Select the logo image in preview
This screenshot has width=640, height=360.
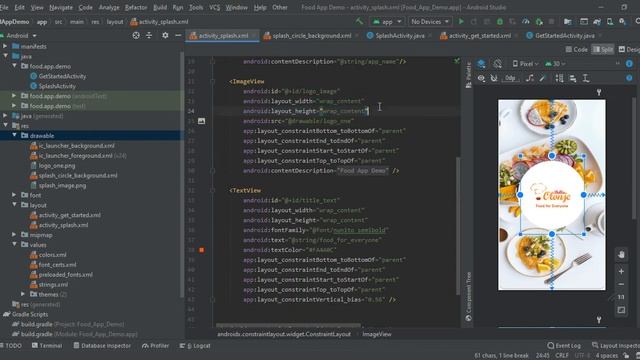552,195
